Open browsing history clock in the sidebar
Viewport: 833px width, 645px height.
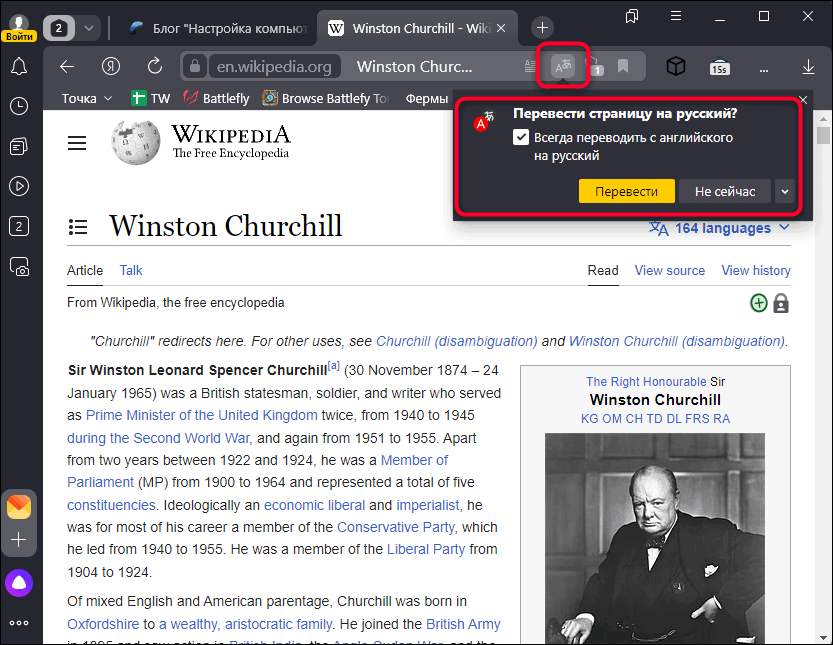[19, 106]
